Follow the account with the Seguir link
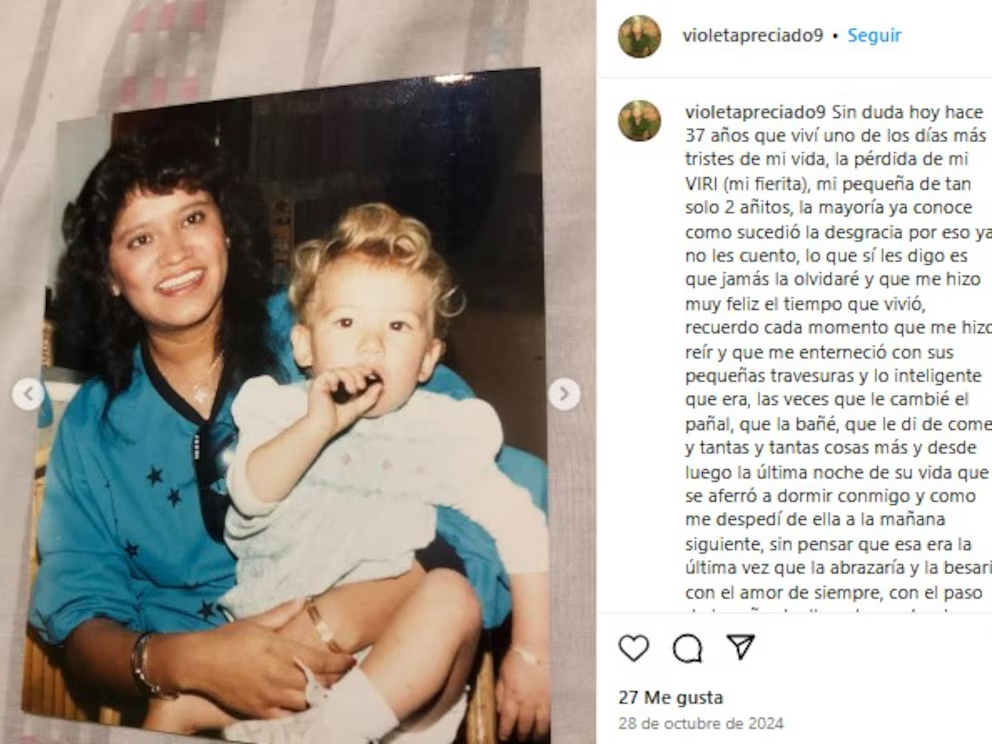 coord(874,35)
